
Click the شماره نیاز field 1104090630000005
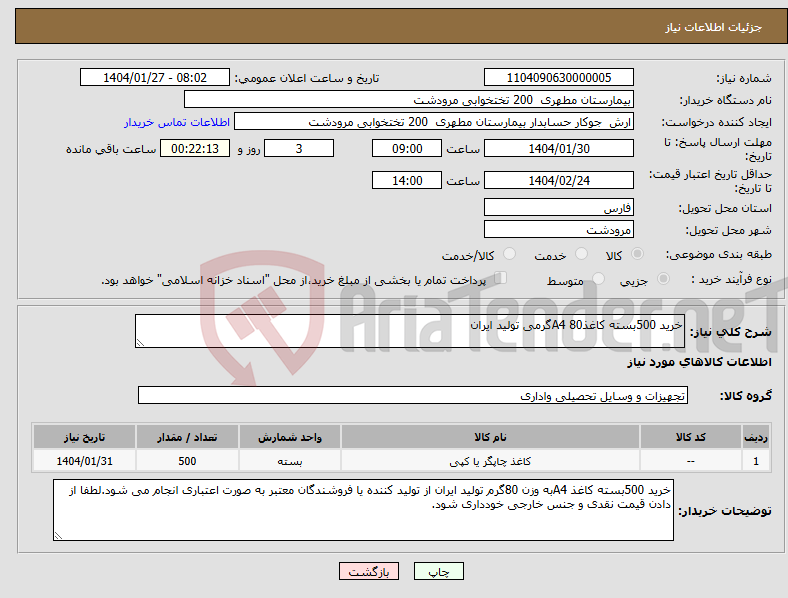559,77
